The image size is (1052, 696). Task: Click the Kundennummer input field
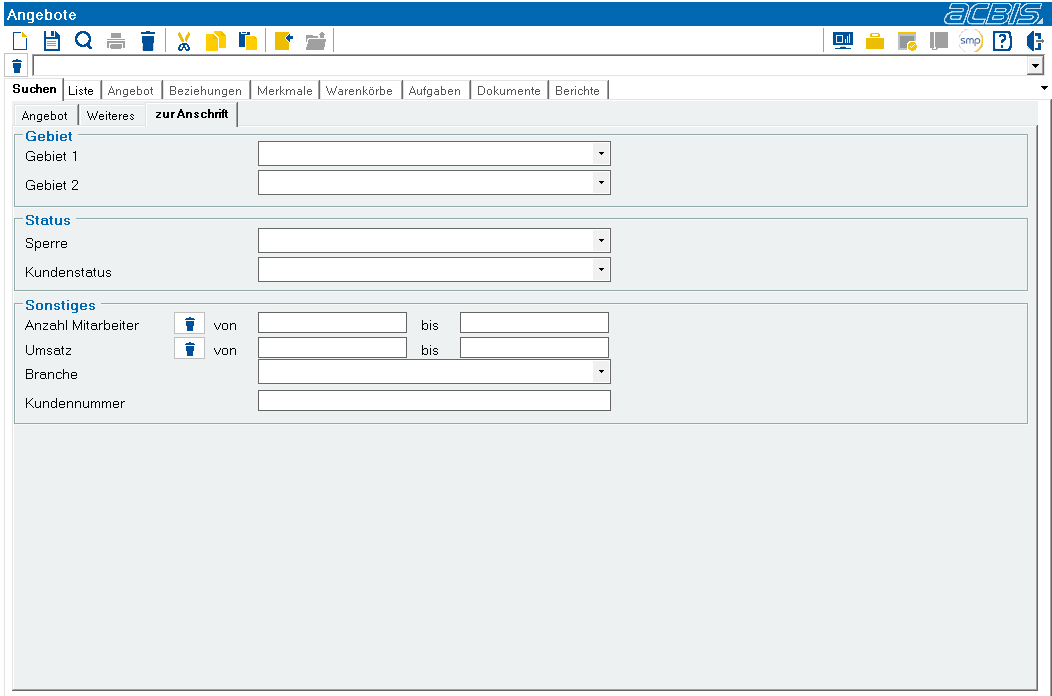(434, 401)
